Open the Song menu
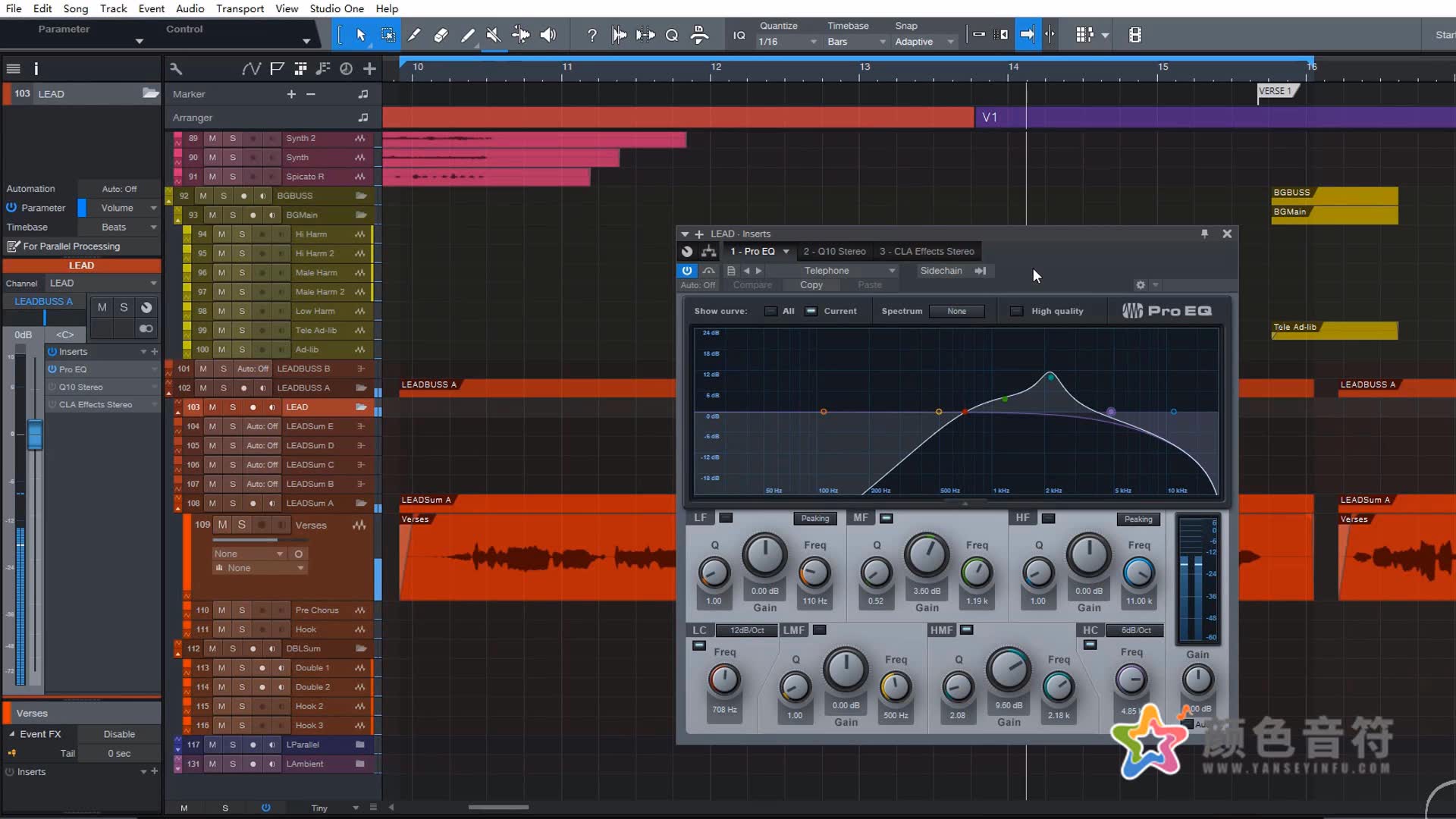 (x=75, y=8)
